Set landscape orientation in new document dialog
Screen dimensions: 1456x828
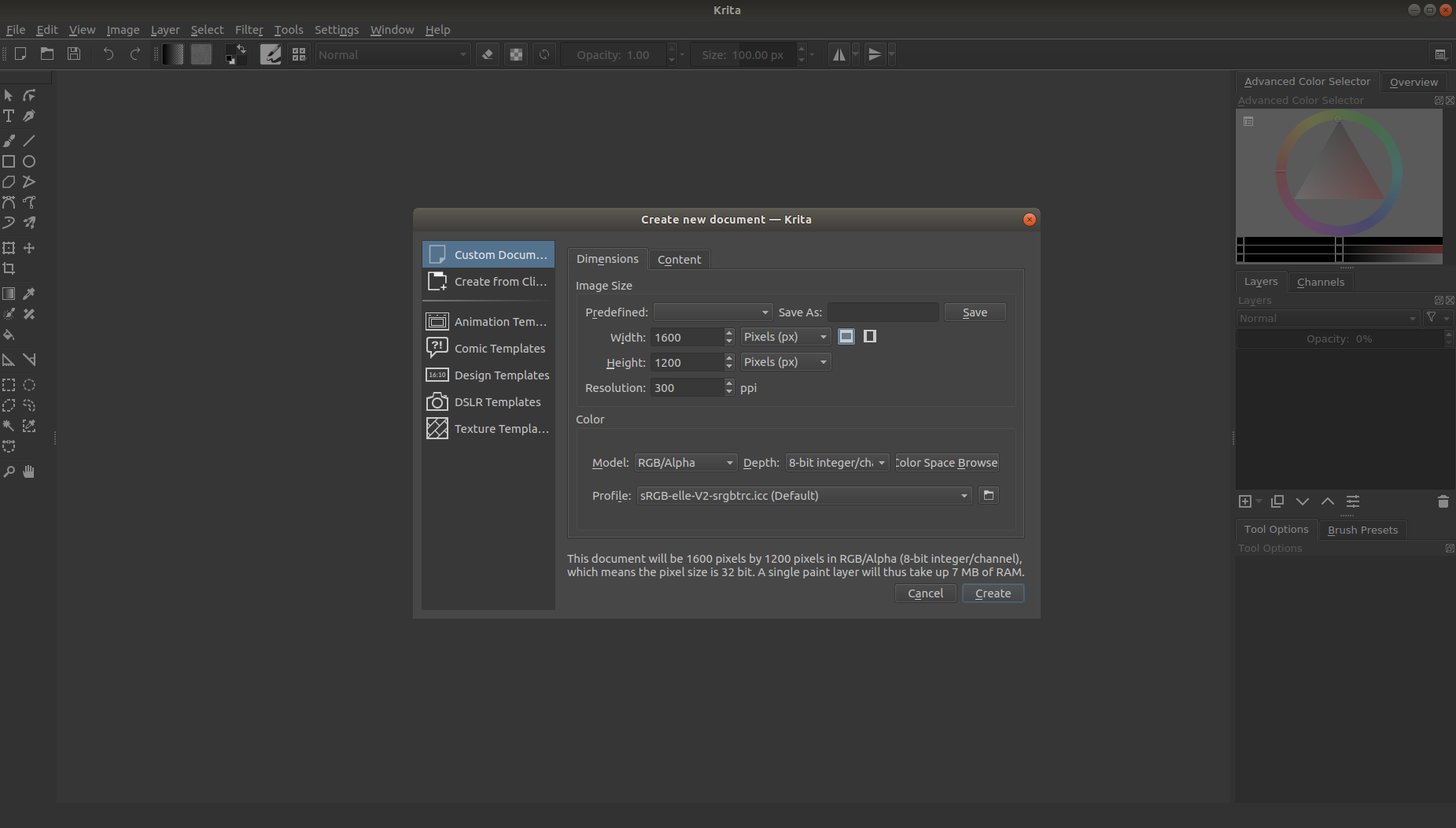pyautogui.click(x=846, y=337)
